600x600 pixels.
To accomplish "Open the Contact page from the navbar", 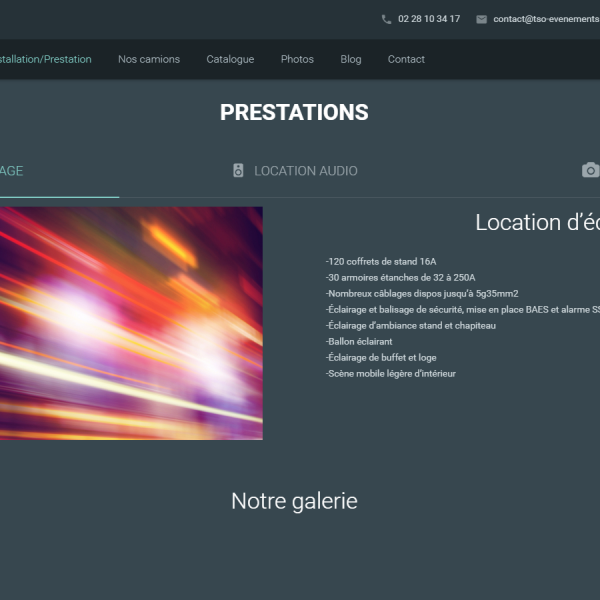I will [x=406, y=59].
